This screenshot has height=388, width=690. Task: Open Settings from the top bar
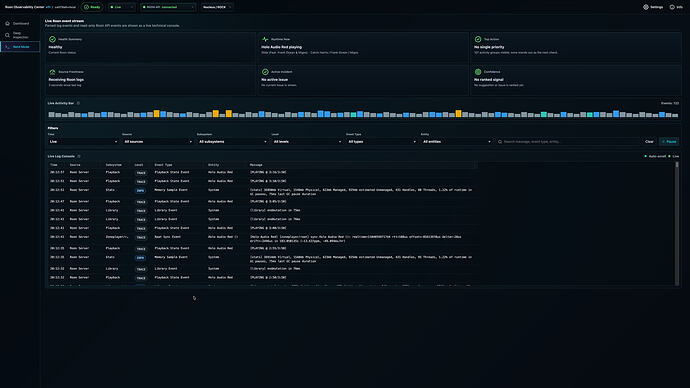coord(653,7)
